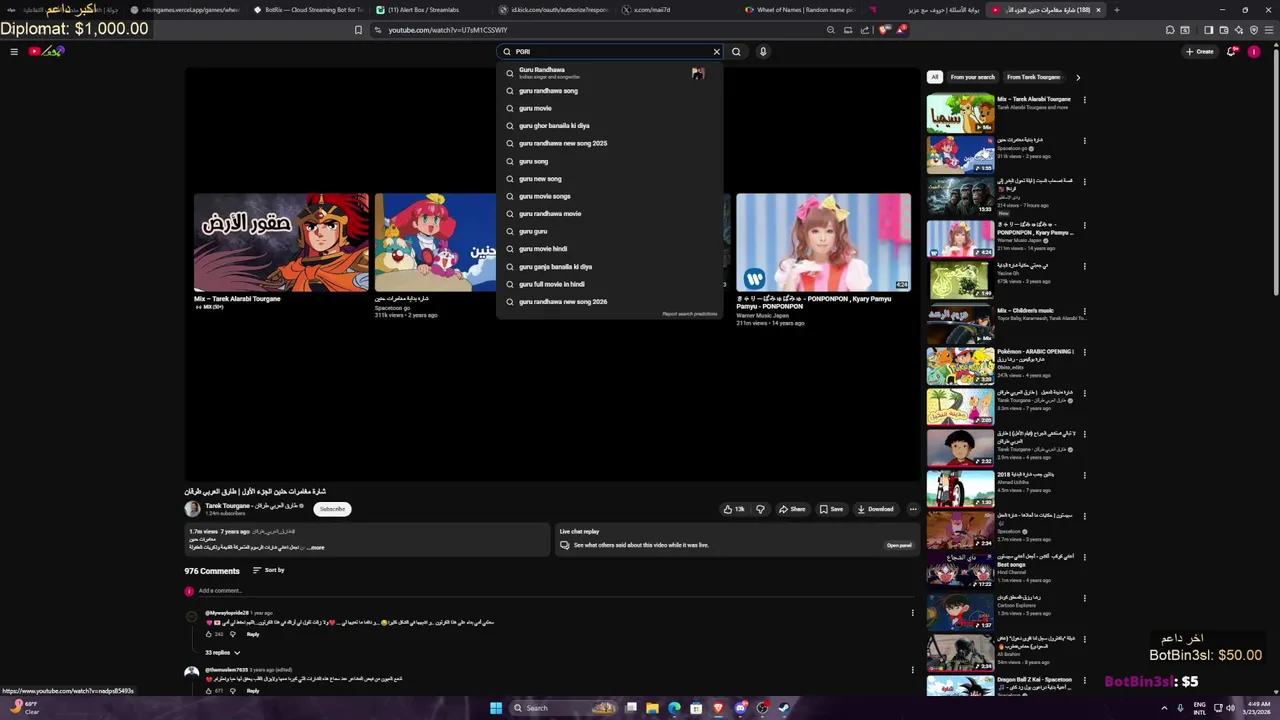The width and height of the screenshot is (1280, 720).
Task: Open options menu for @Mywaytopride28 comment
Action: 912,613
